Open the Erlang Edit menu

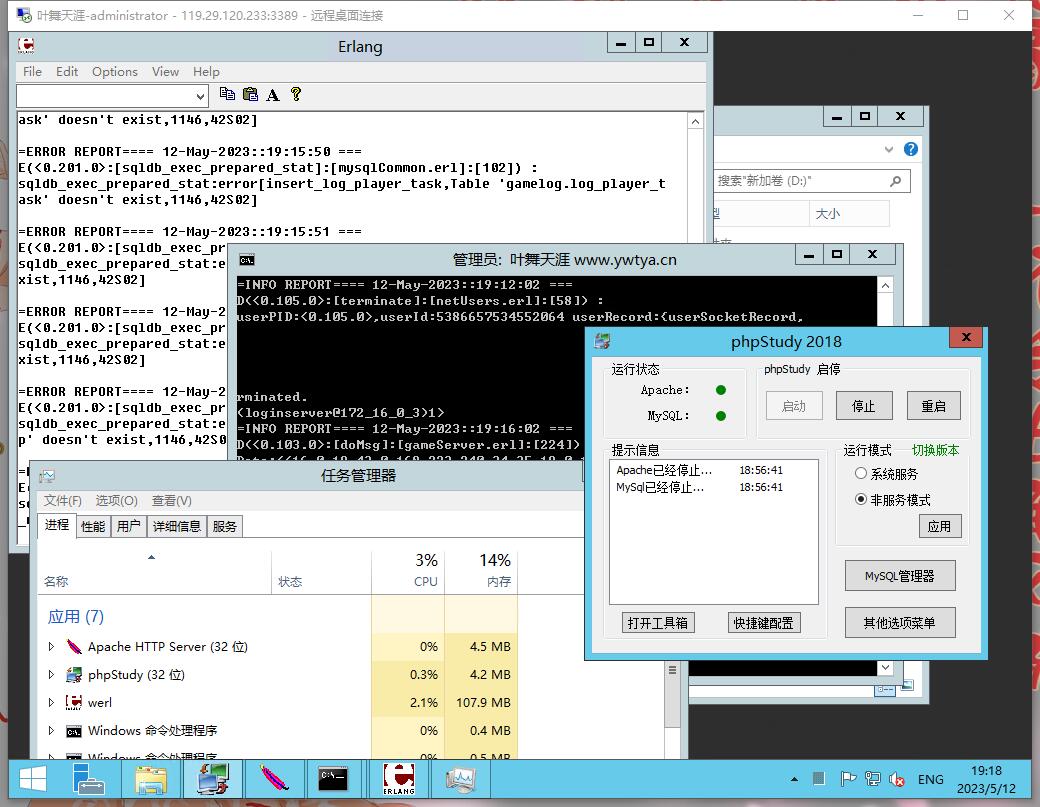coord(67,72)
